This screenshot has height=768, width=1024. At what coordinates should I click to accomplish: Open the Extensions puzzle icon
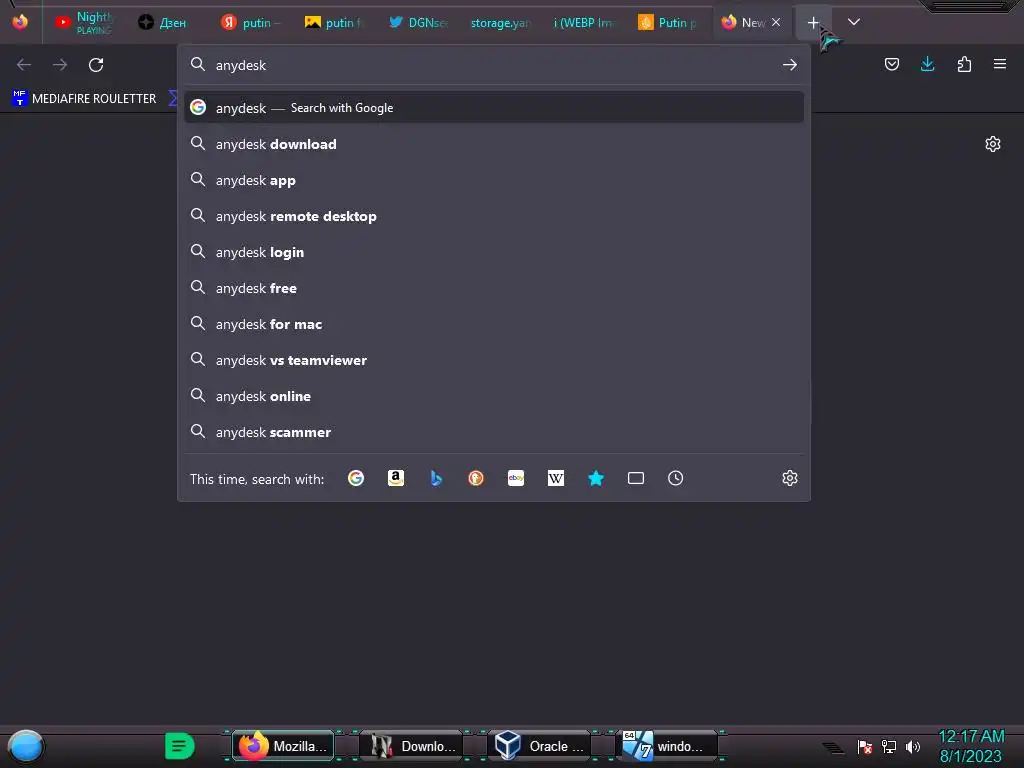964,64
